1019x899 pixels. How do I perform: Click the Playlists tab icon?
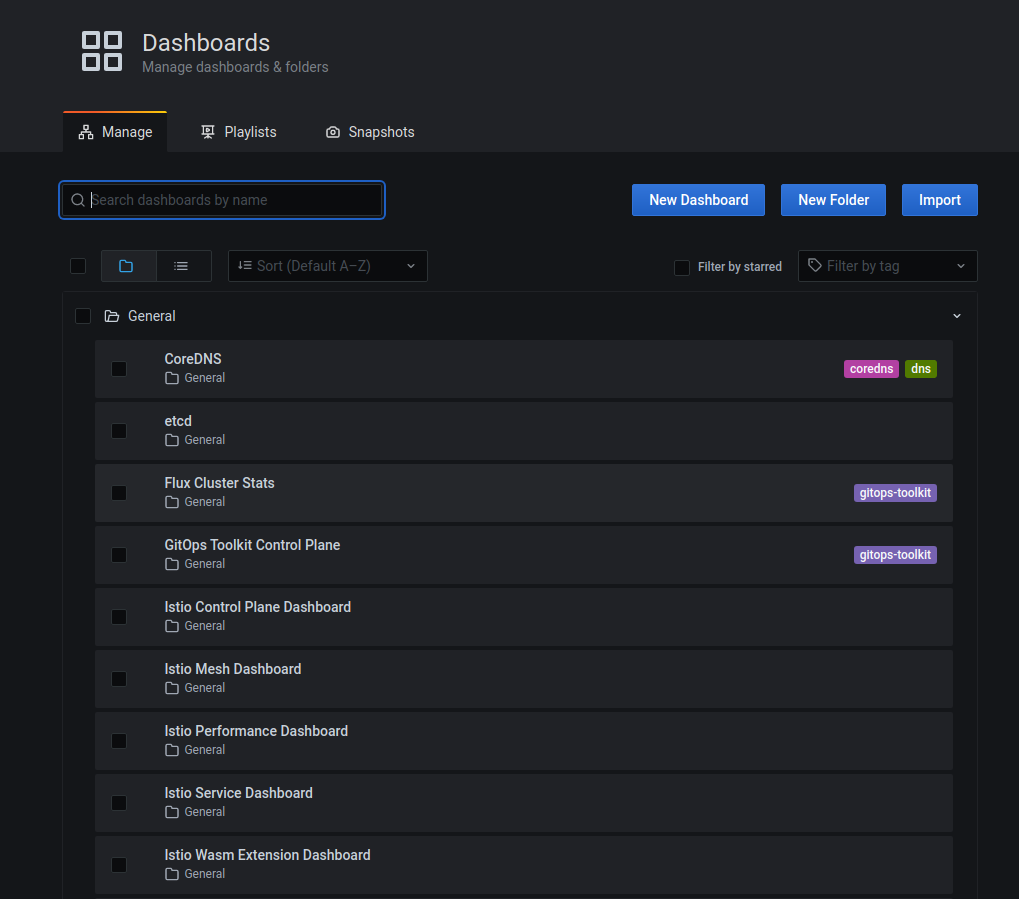click(x=207, y=131)
